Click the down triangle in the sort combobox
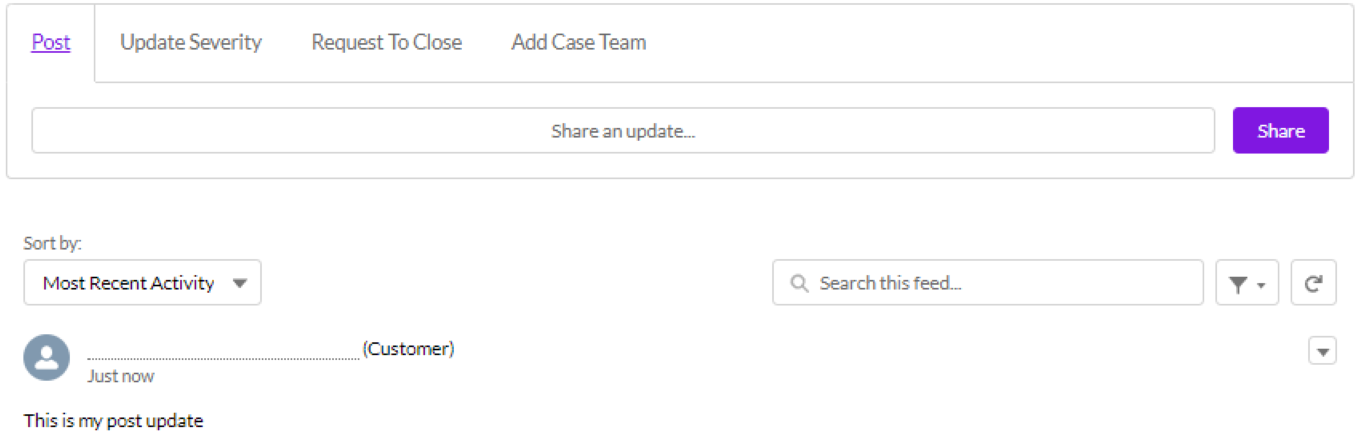This screenshot has height=436, width=1360. 240,284
